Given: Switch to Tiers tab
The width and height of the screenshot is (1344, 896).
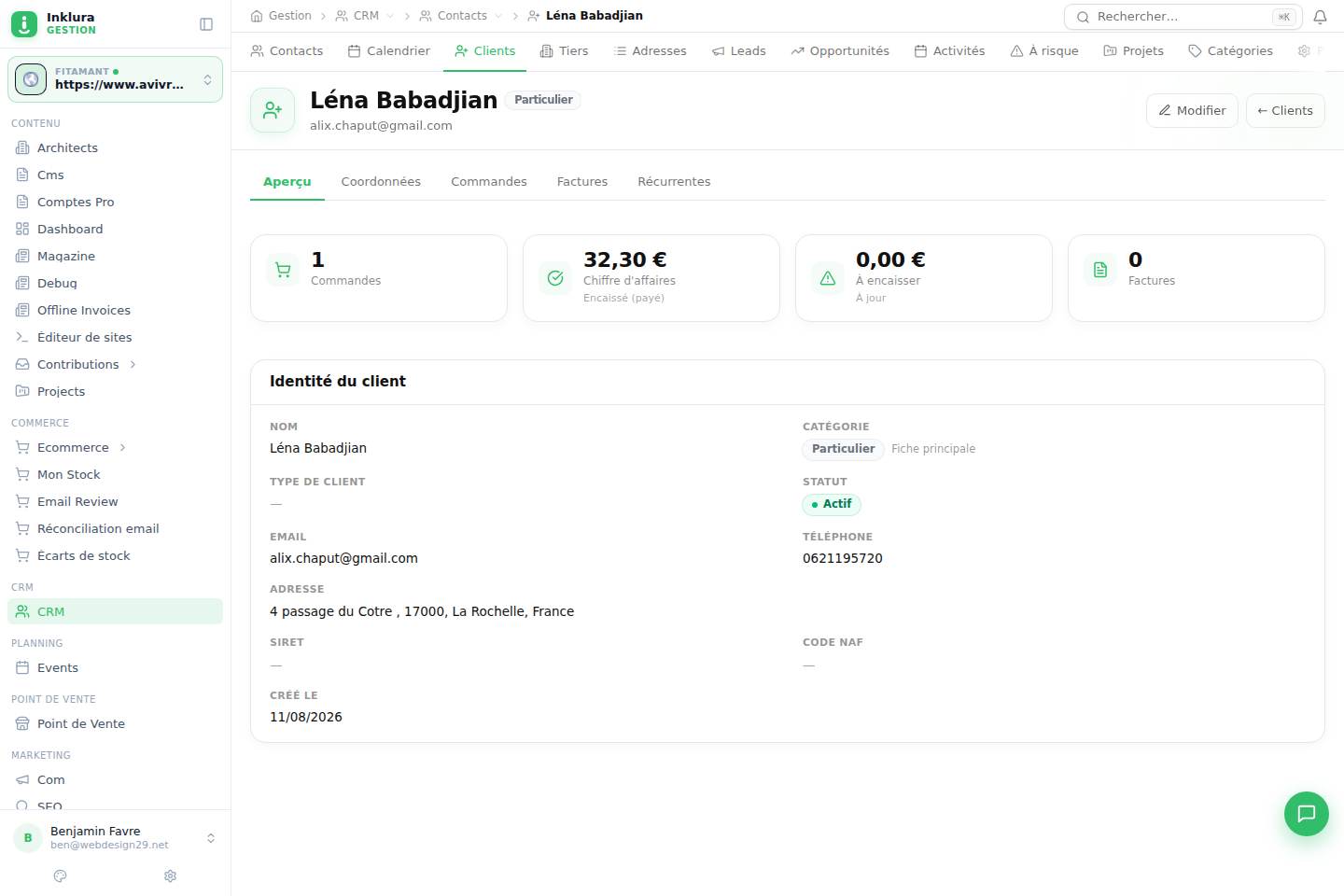Looking at the screenshot, I should point(565,51).
